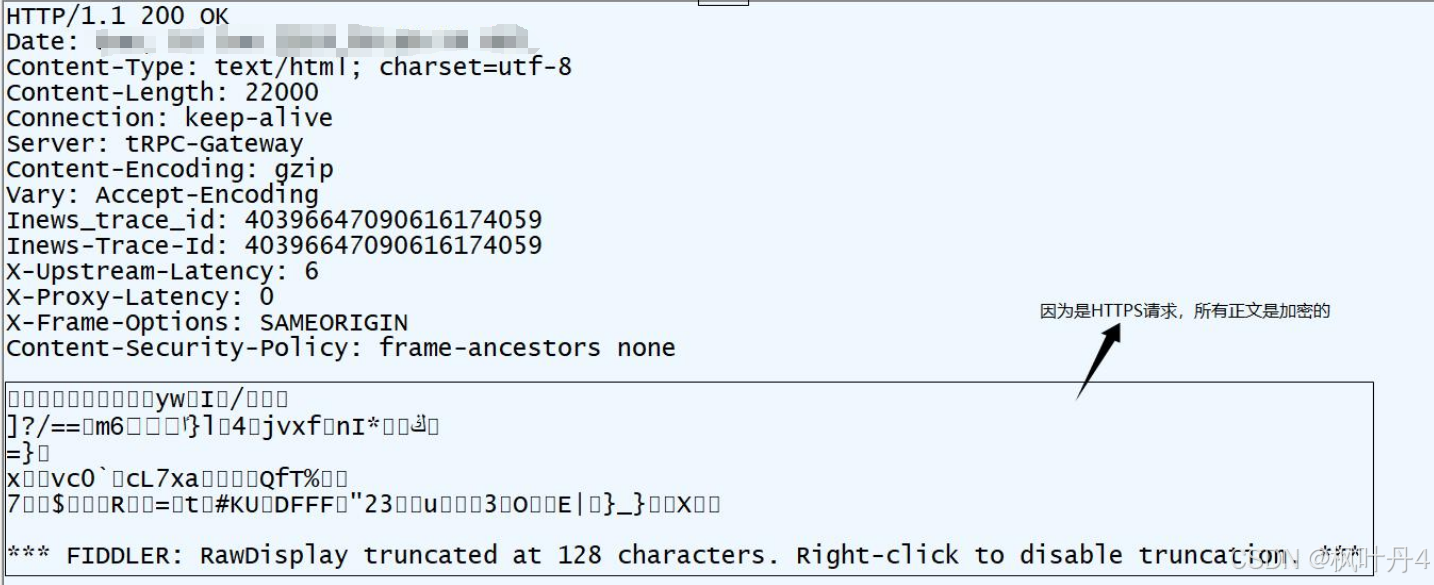Select the Server tRPC-Gateway header

pos(154,143)
